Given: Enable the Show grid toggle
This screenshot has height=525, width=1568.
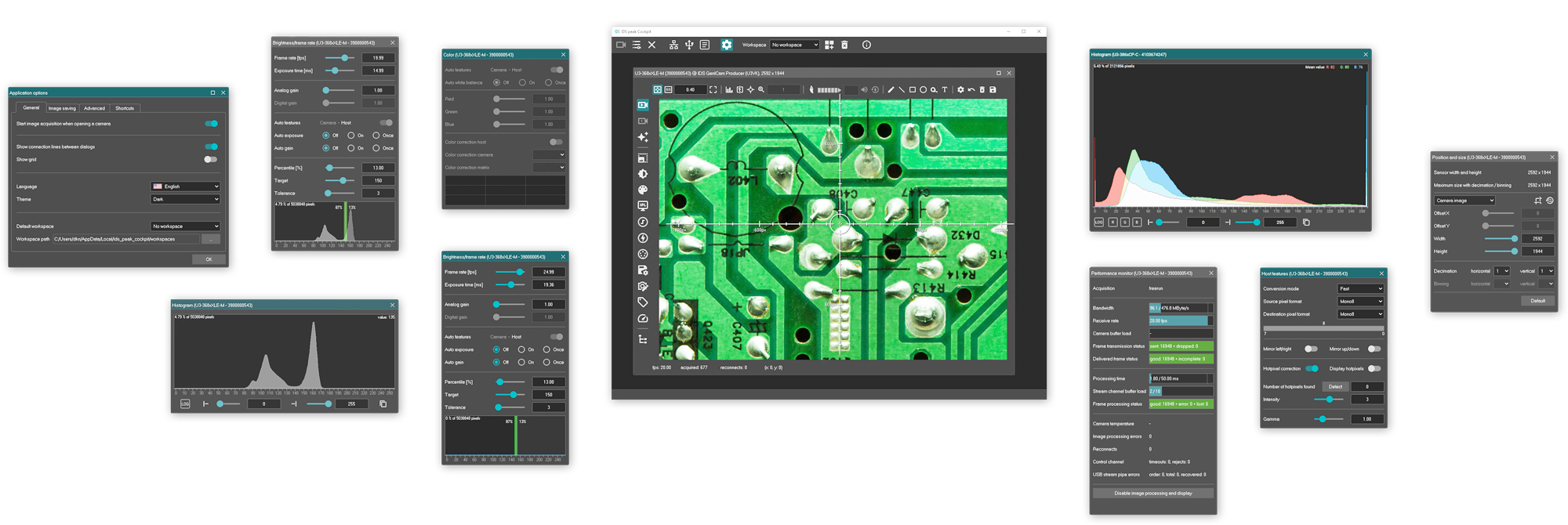Looking at the screenshot, I should [210, 159].
